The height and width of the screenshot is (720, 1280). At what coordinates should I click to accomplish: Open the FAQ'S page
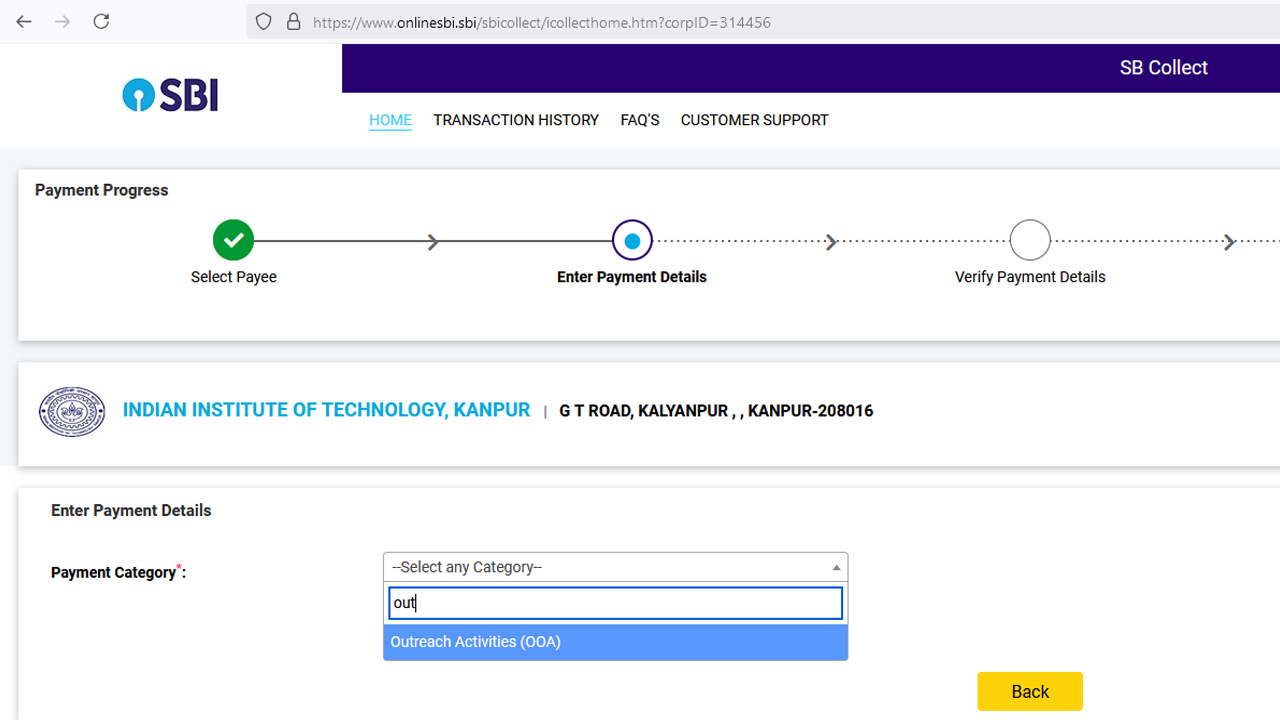pyautogui.click(x=640, y=120)
